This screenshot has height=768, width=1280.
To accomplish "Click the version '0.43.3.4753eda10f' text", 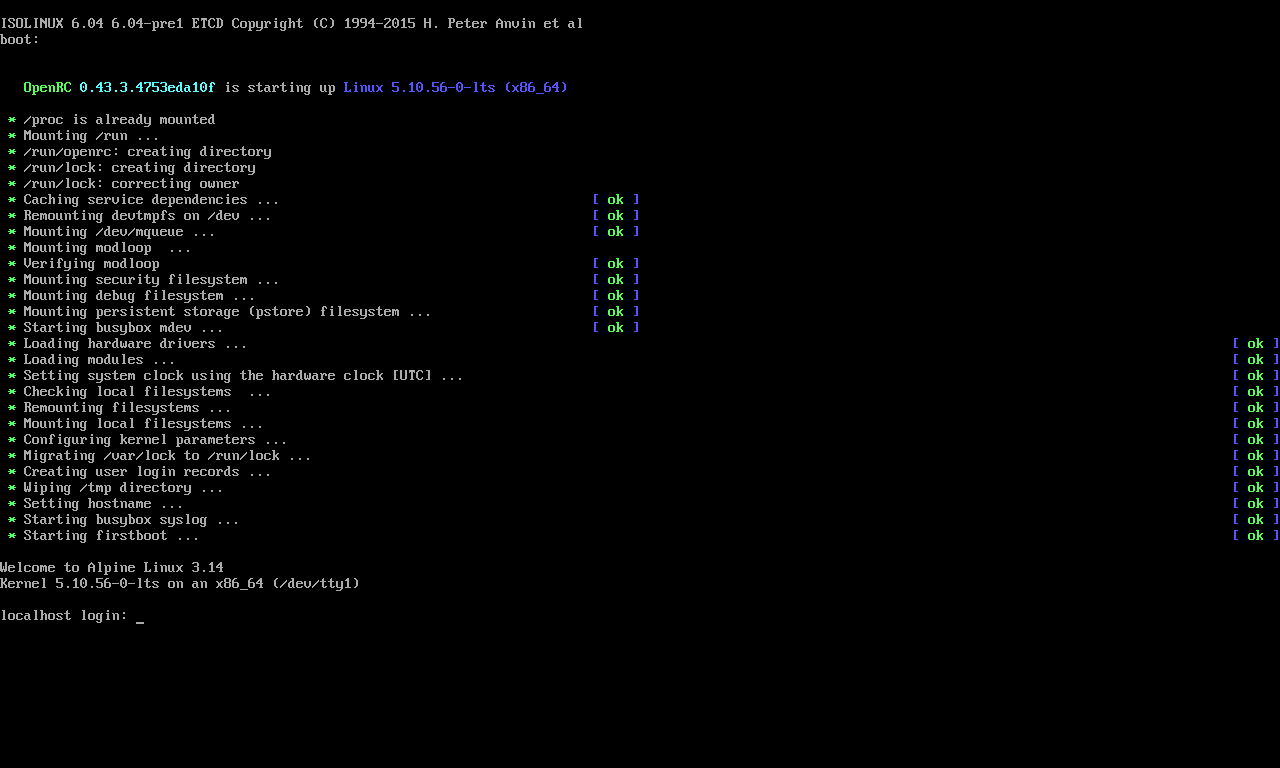I will click(148, 87).
